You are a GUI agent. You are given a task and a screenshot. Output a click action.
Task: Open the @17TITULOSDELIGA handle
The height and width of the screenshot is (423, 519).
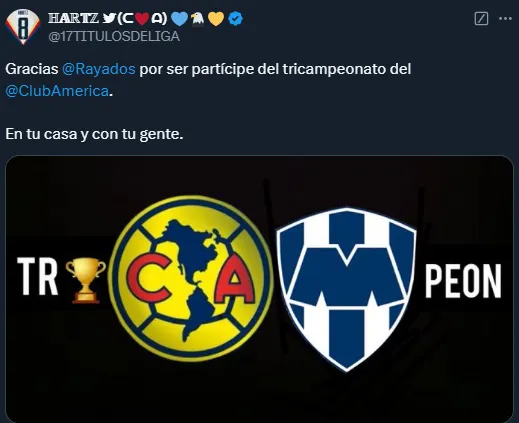(114, 36)
